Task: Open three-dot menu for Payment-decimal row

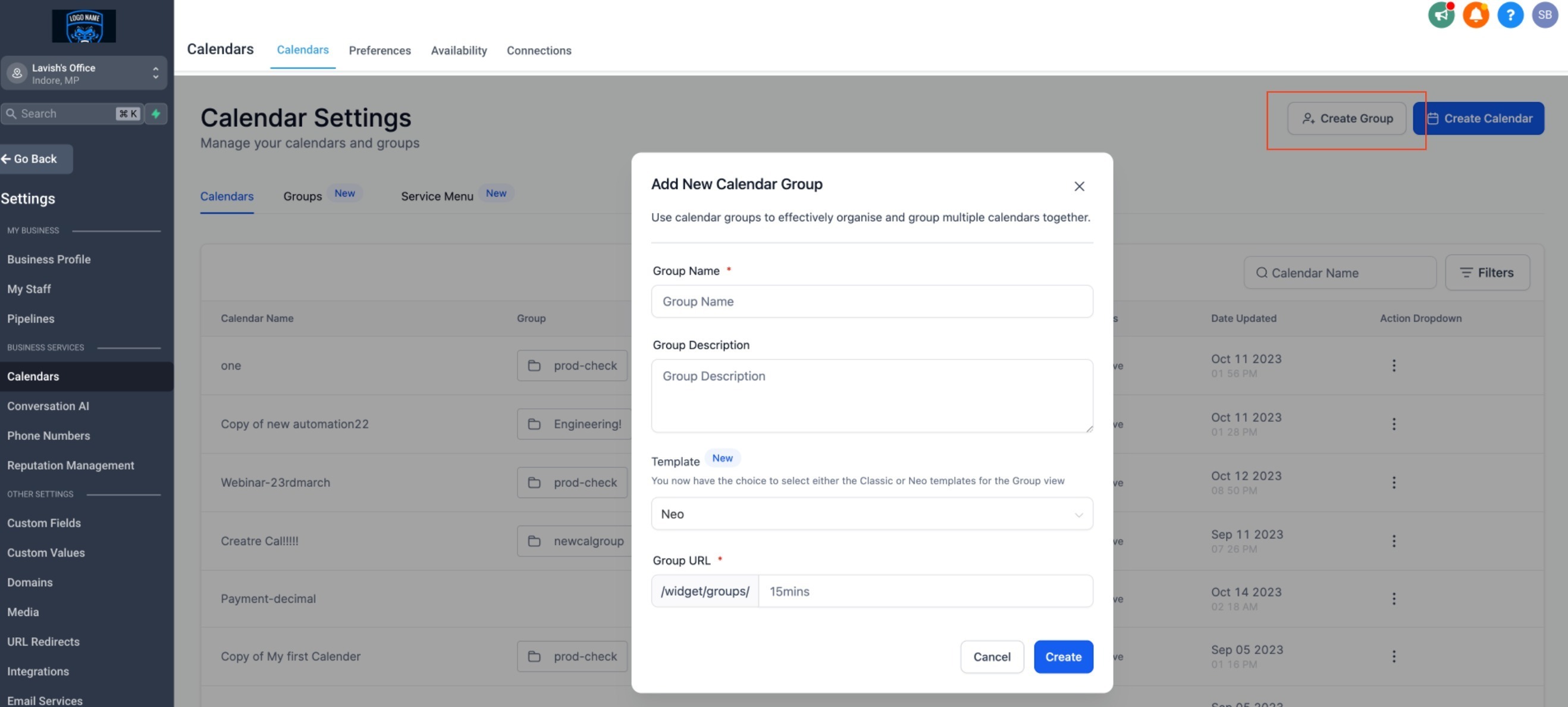Action: [1393, 599]
